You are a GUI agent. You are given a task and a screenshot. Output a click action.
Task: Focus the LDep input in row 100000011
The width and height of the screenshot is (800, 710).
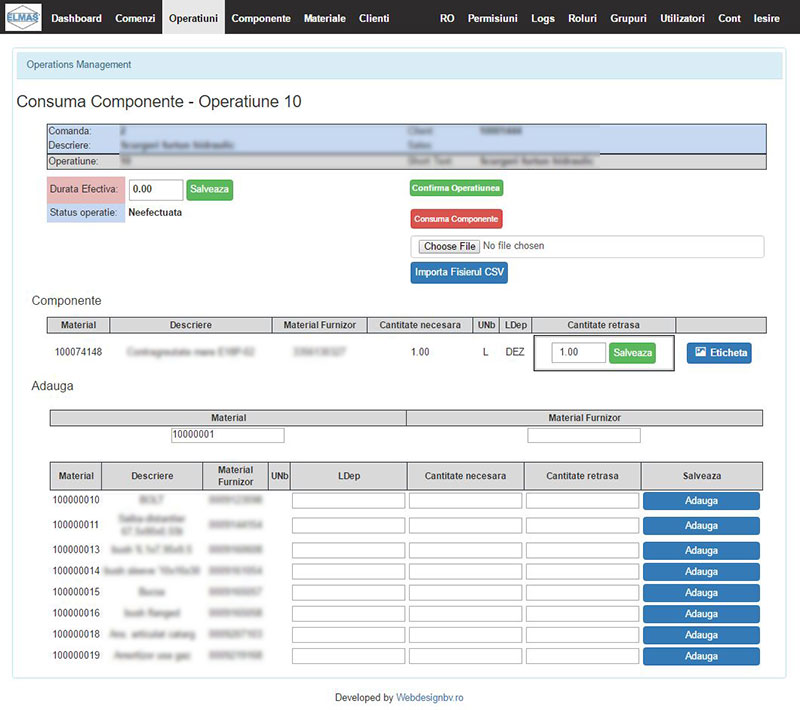(x=348, y=526)
